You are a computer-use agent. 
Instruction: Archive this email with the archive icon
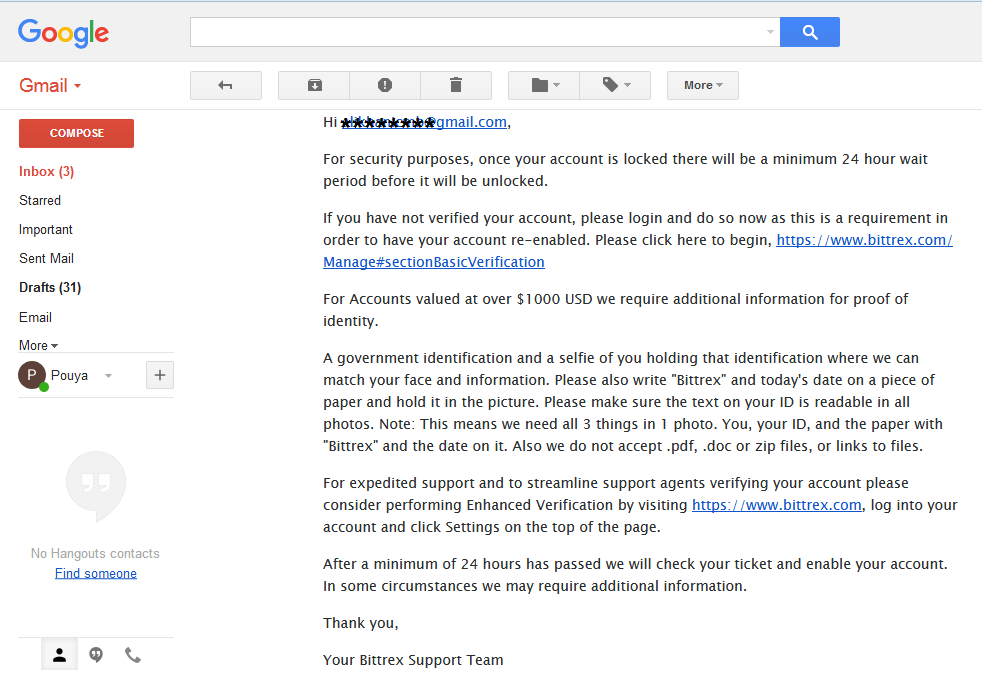coord(314,85)
